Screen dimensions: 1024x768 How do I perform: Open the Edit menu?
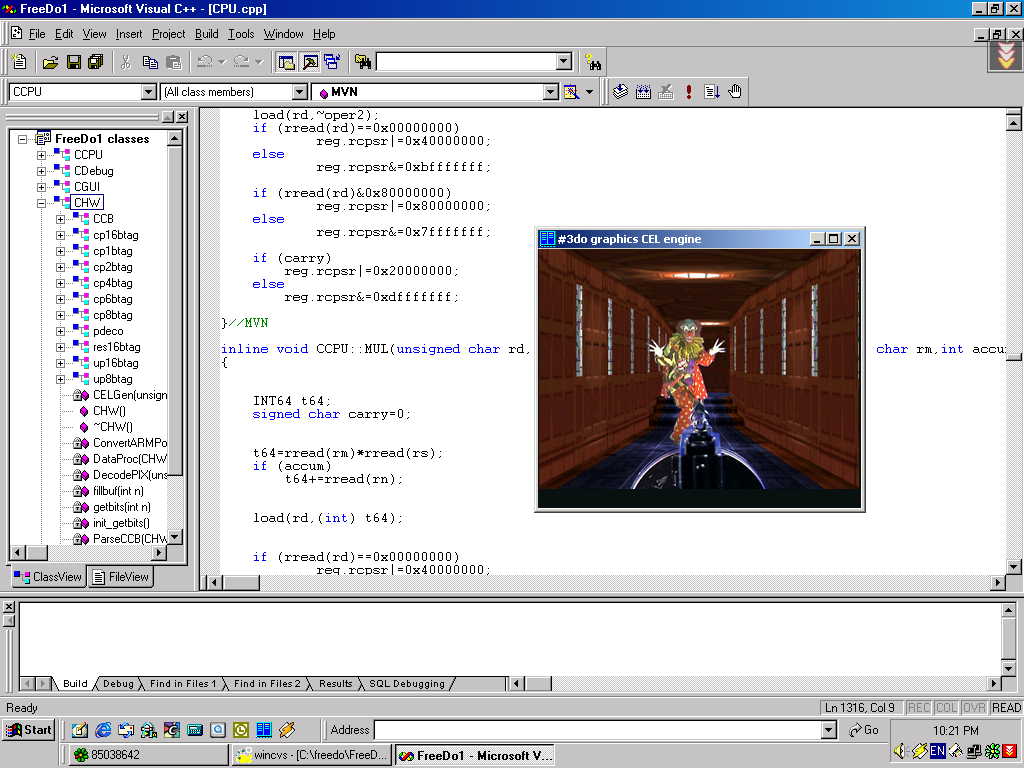(63, 34)
